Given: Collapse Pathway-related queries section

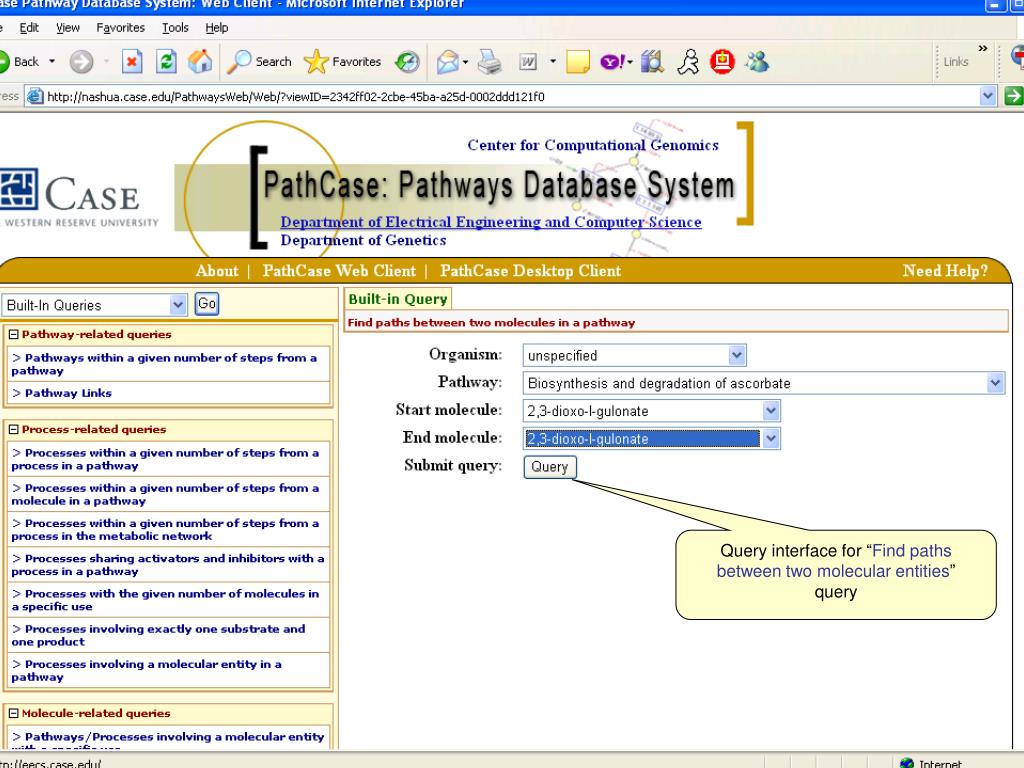Looking at the screenshot, I should tap(13, 334).
